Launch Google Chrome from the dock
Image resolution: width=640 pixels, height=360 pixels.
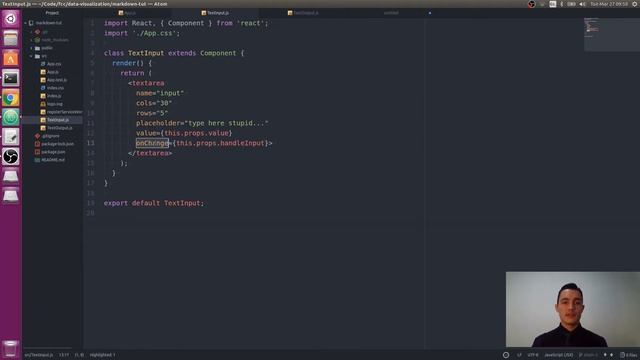(11, 98)
